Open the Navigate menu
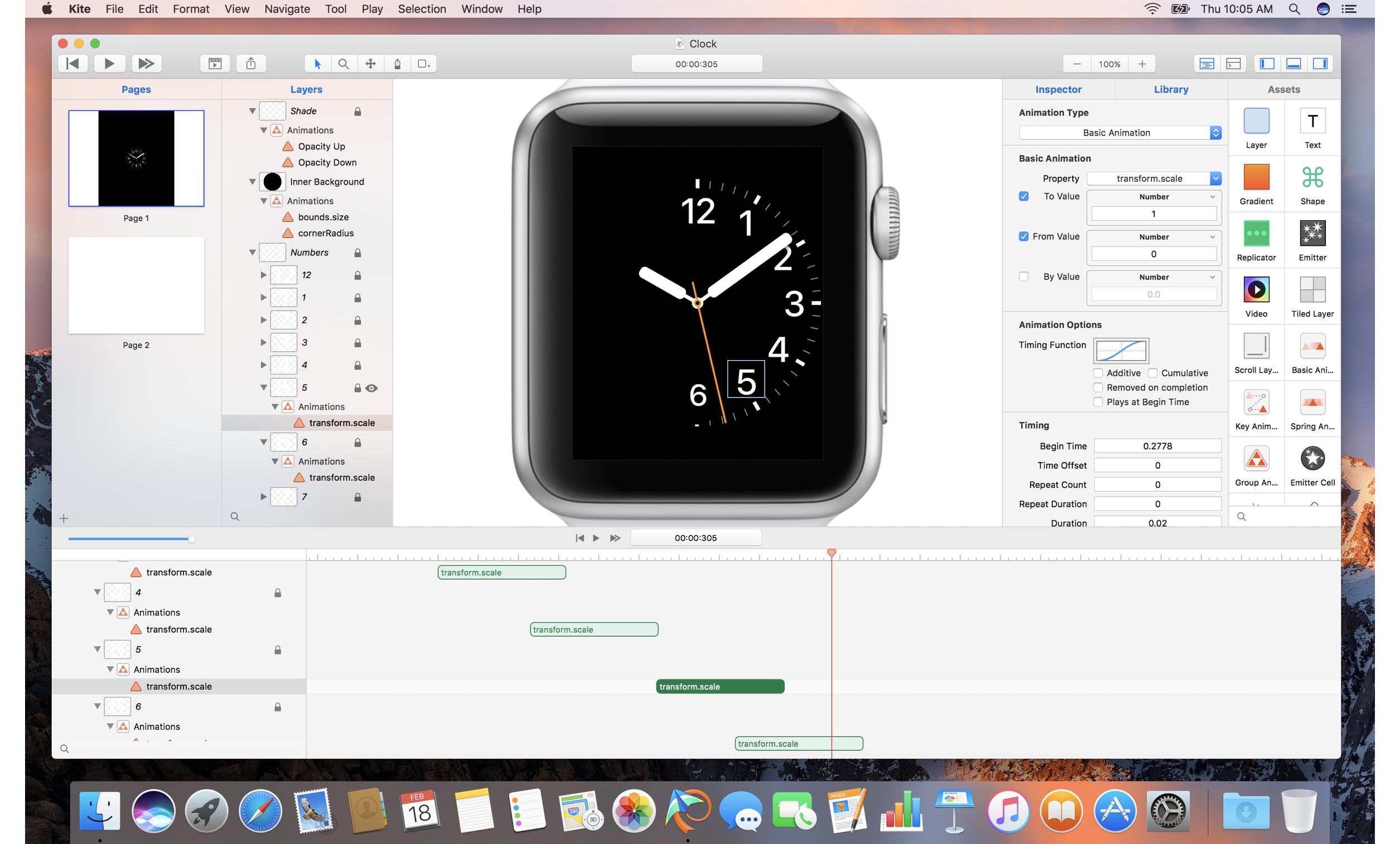 [287, 9]
